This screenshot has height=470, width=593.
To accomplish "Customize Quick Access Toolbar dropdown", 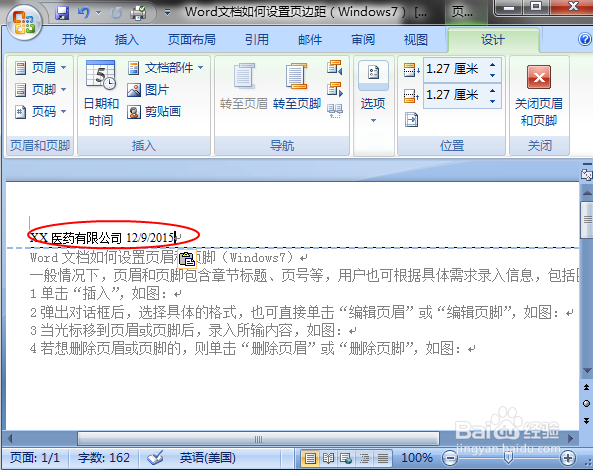I will pyautogui.click(x=167, y=13).
